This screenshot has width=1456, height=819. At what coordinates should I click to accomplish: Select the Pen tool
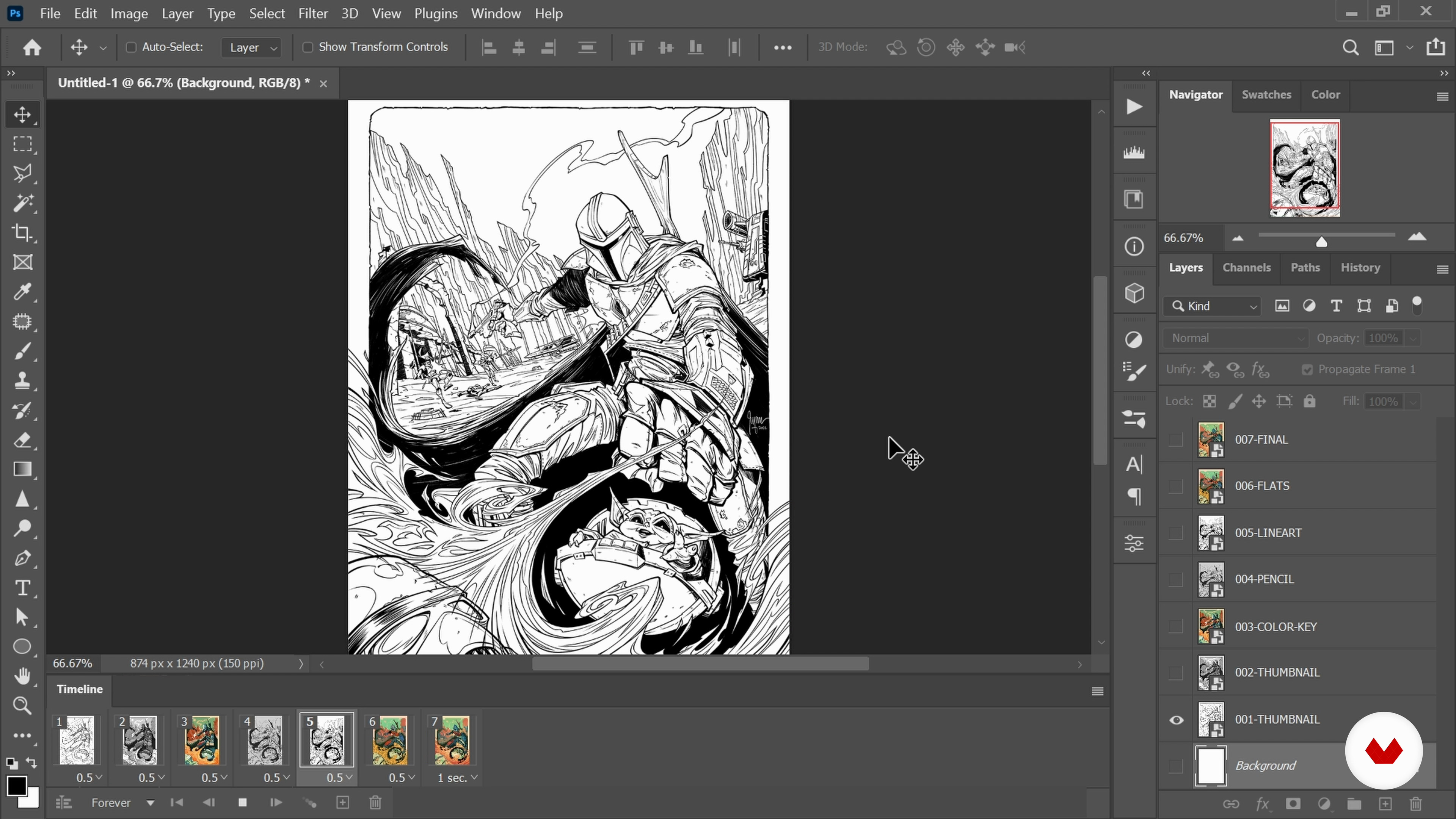23,559
